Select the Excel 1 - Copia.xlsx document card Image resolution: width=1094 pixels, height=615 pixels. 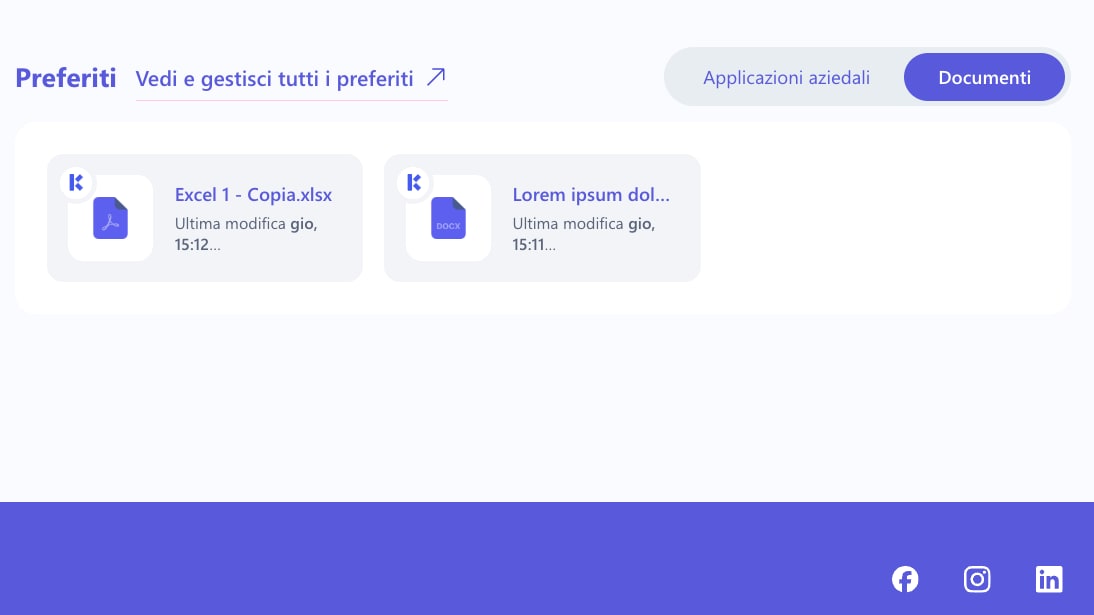pyautogui.click(x=204, y=218)
